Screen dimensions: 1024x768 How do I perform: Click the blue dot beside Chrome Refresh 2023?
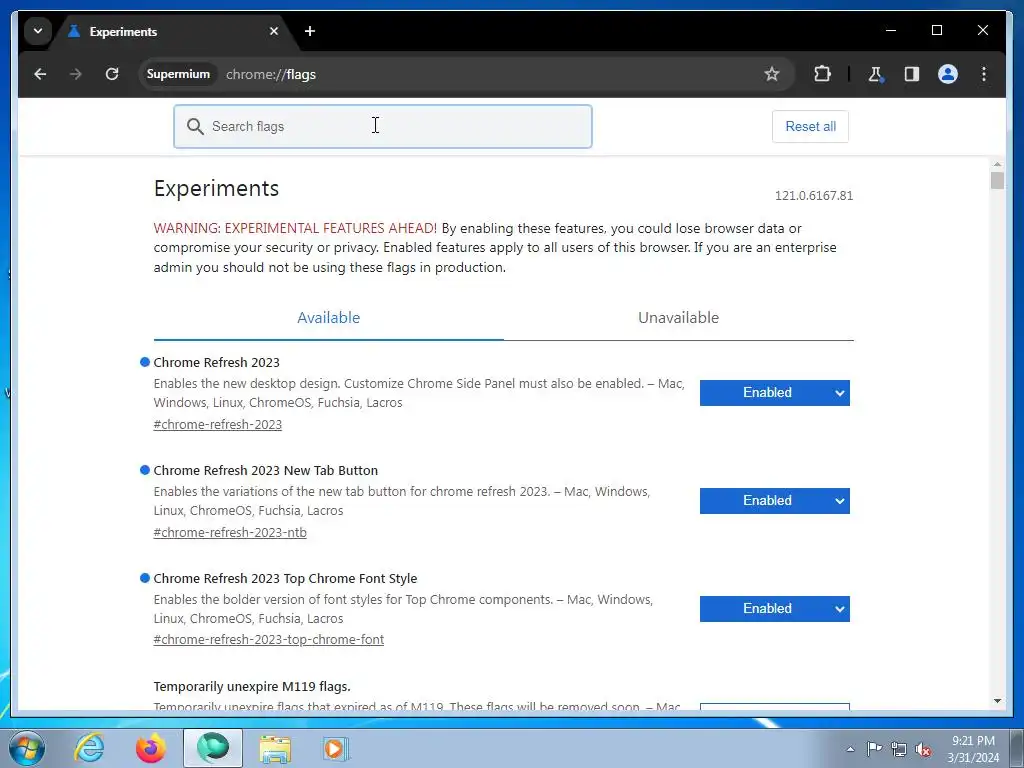coord(145,362)
